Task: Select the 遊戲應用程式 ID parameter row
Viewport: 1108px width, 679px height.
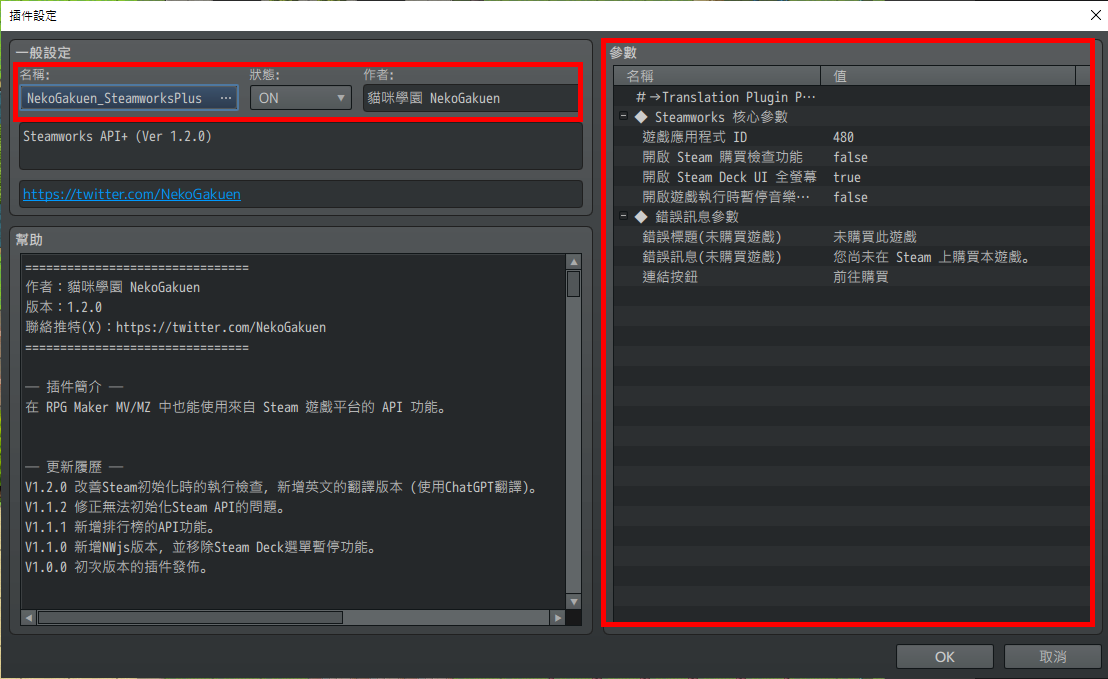Action: click(x=851, y=137)
